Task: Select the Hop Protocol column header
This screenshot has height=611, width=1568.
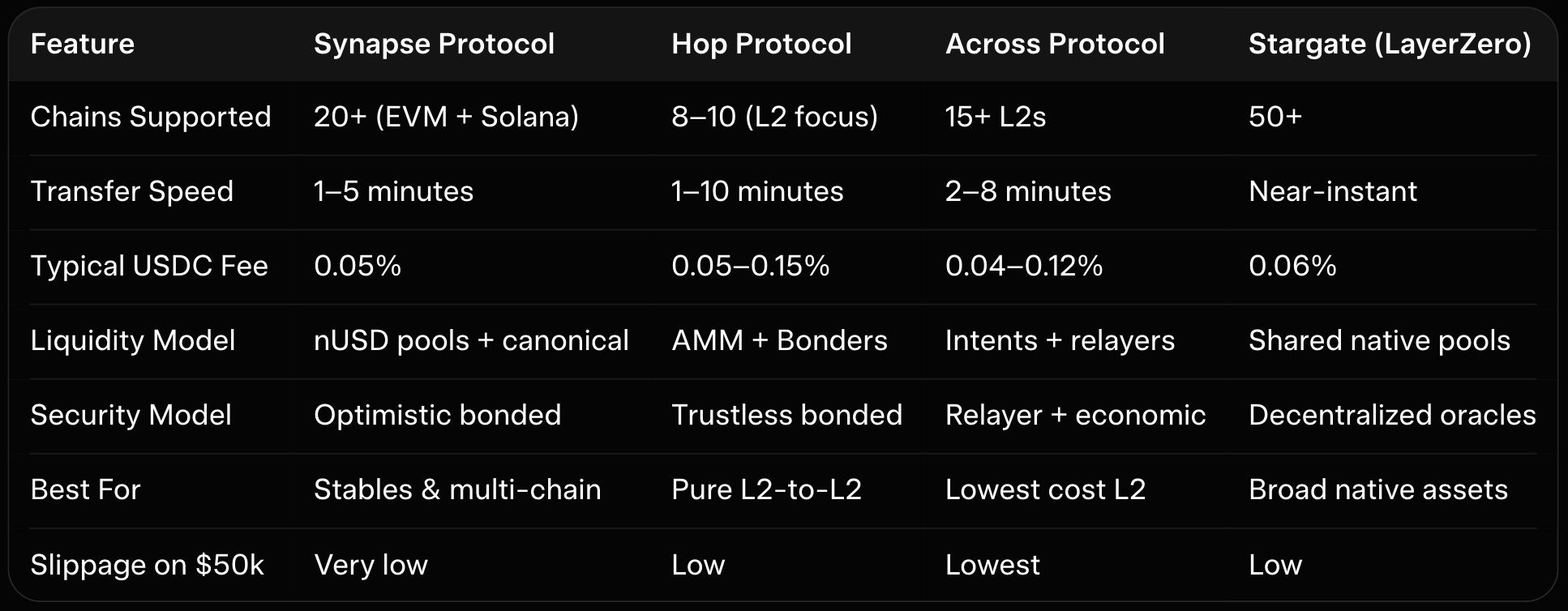Action: [761, 44]
